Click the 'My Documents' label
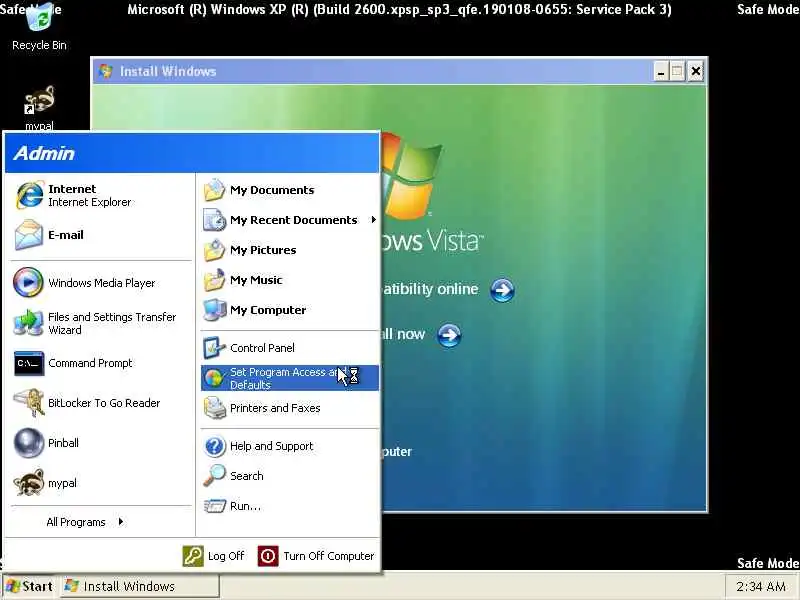 [x=272, y=190]
